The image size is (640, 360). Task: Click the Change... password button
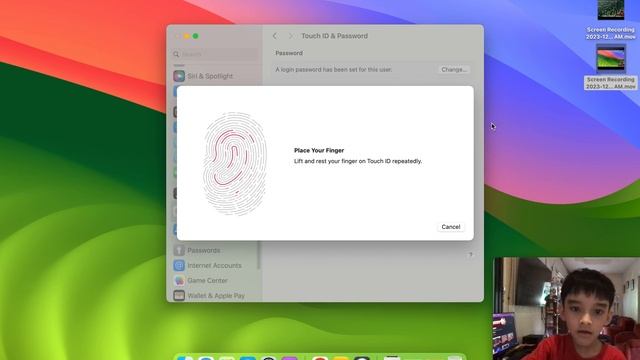454,70
